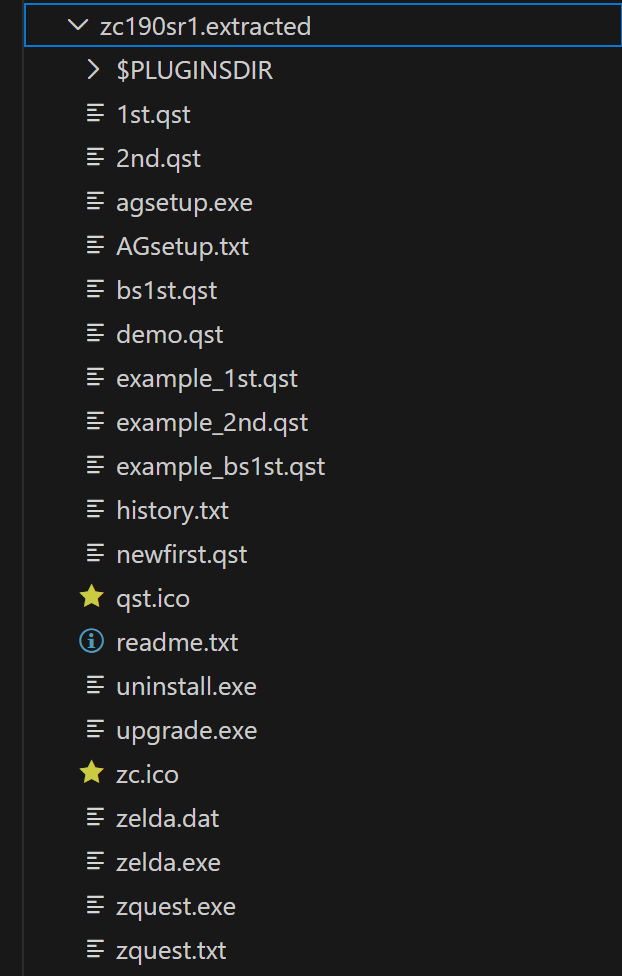Select the example_2nd.qst file
Image resolution: width=622 pixels, height=976 pixels.
[x=323, y=422]
